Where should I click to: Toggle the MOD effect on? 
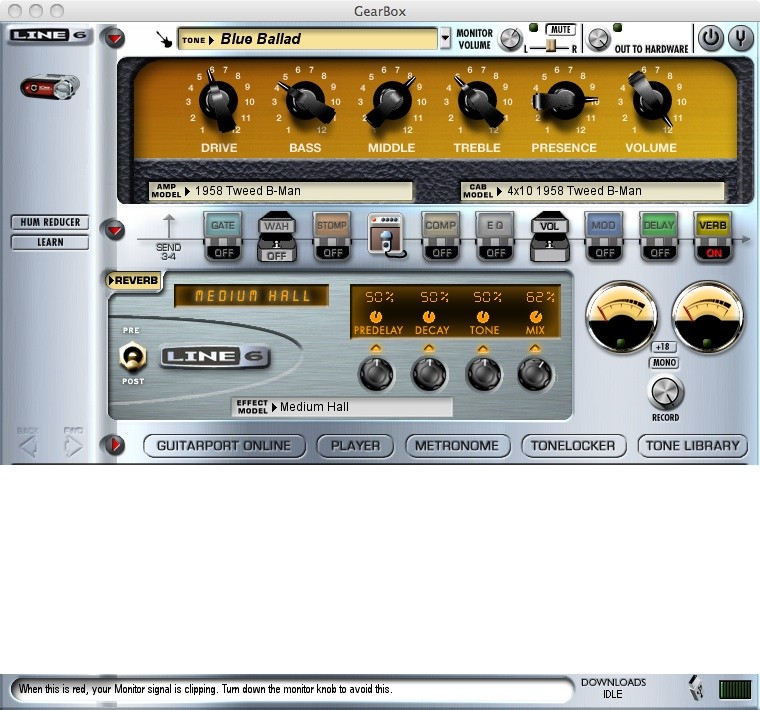(604, 237)
